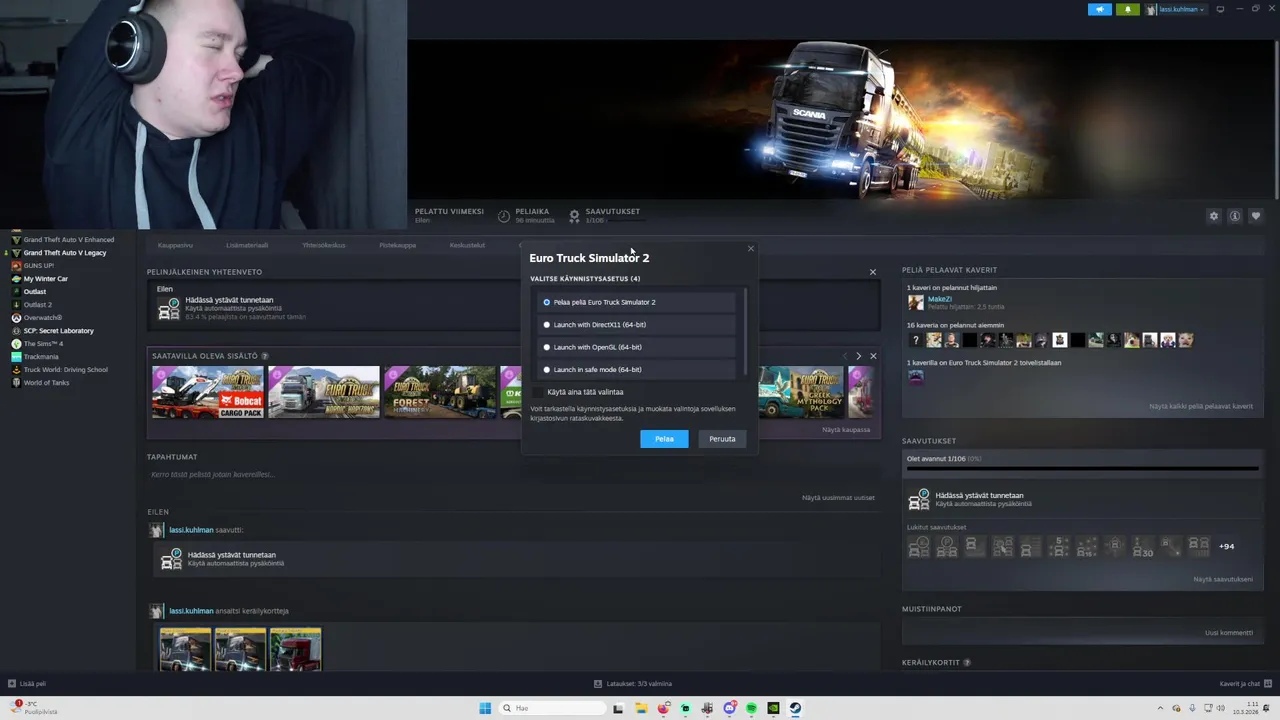
Task: Click 'Uusi kommentti' in Muistiinpanot
Action: point(1228,633)
